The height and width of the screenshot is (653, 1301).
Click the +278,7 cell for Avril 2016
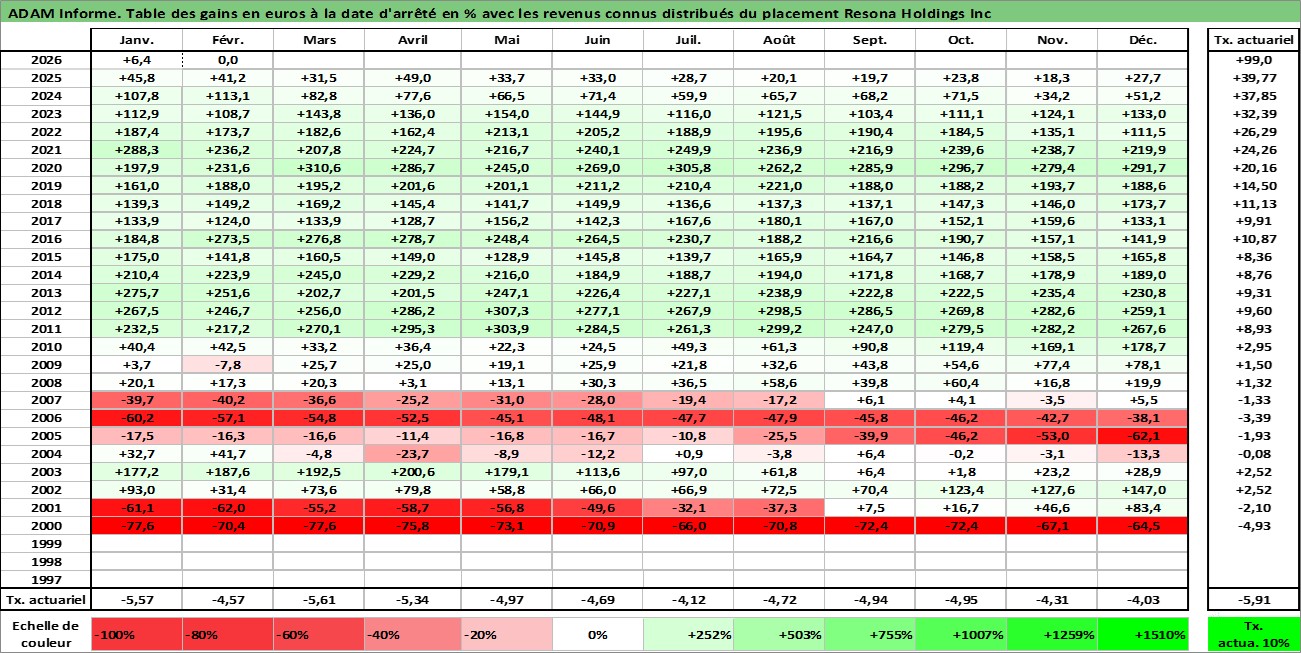(x=412, y=239)
